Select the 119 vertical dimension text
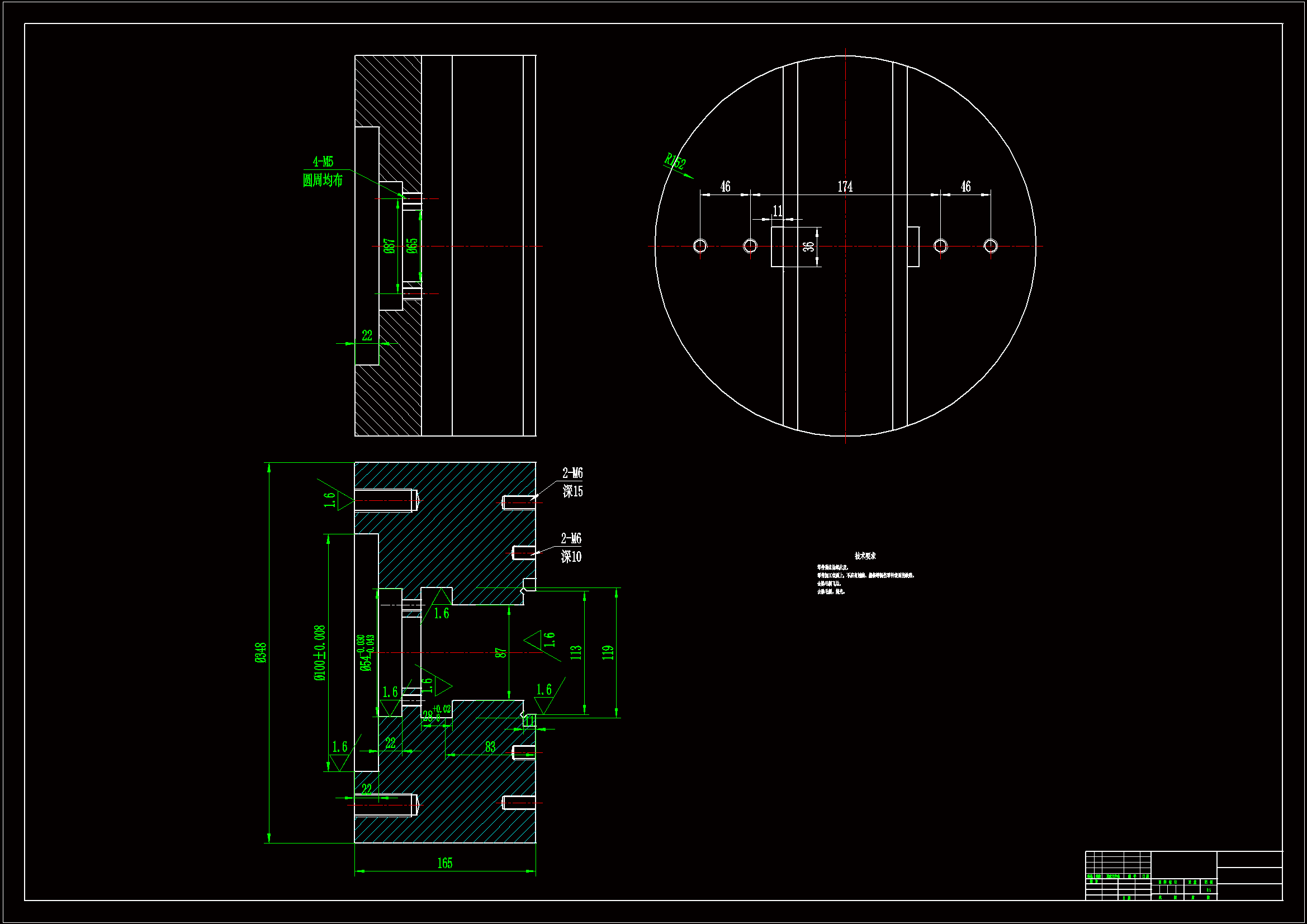Screen dimensions: 1307x924 [x=608, y=652]
